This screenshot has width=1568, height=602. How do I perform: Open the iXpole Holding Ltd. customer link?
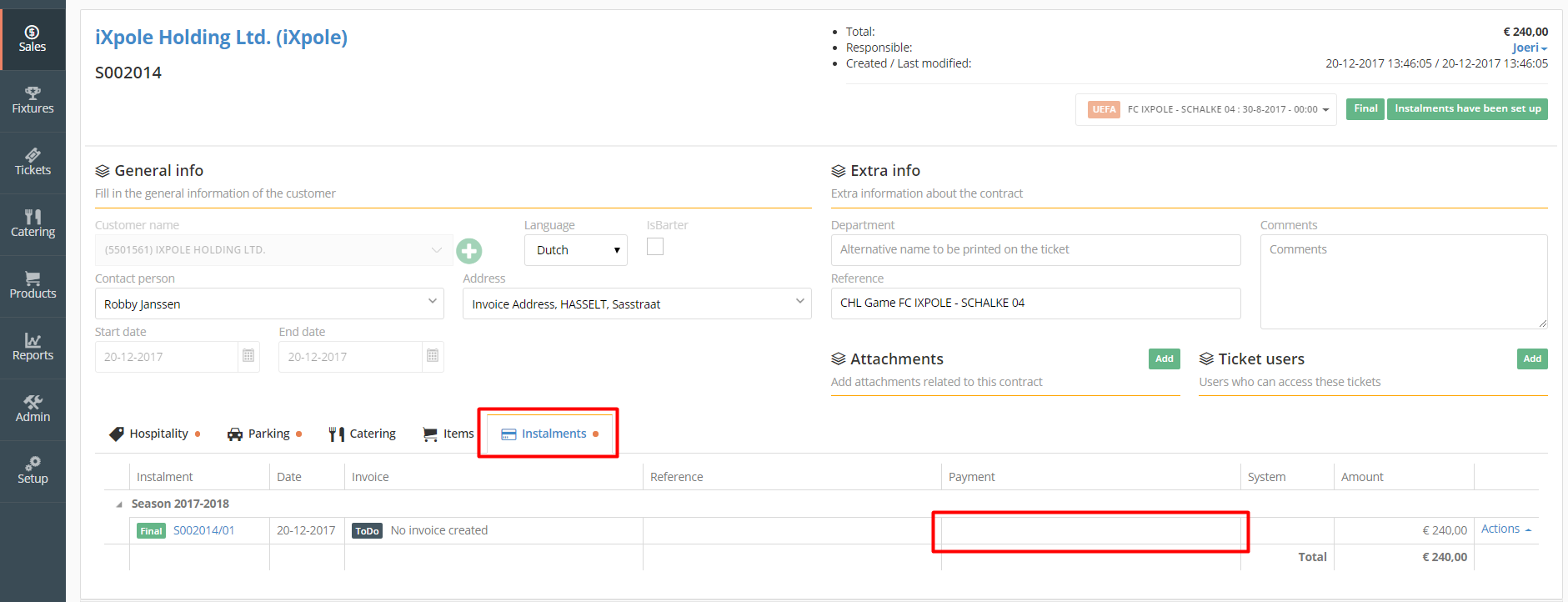pos(221,38)
